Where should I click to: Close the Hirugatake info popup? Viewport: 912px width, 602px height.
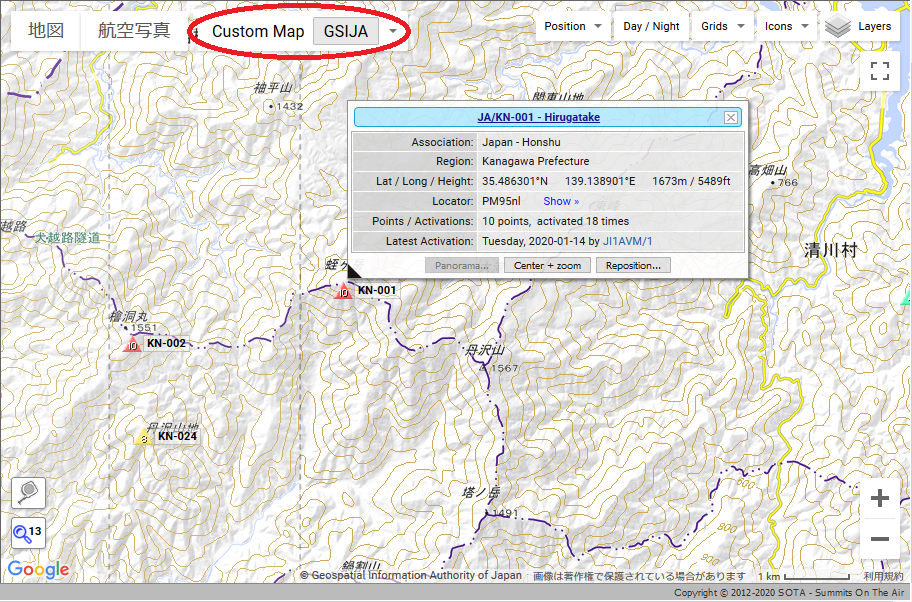(x=731, y=117)
